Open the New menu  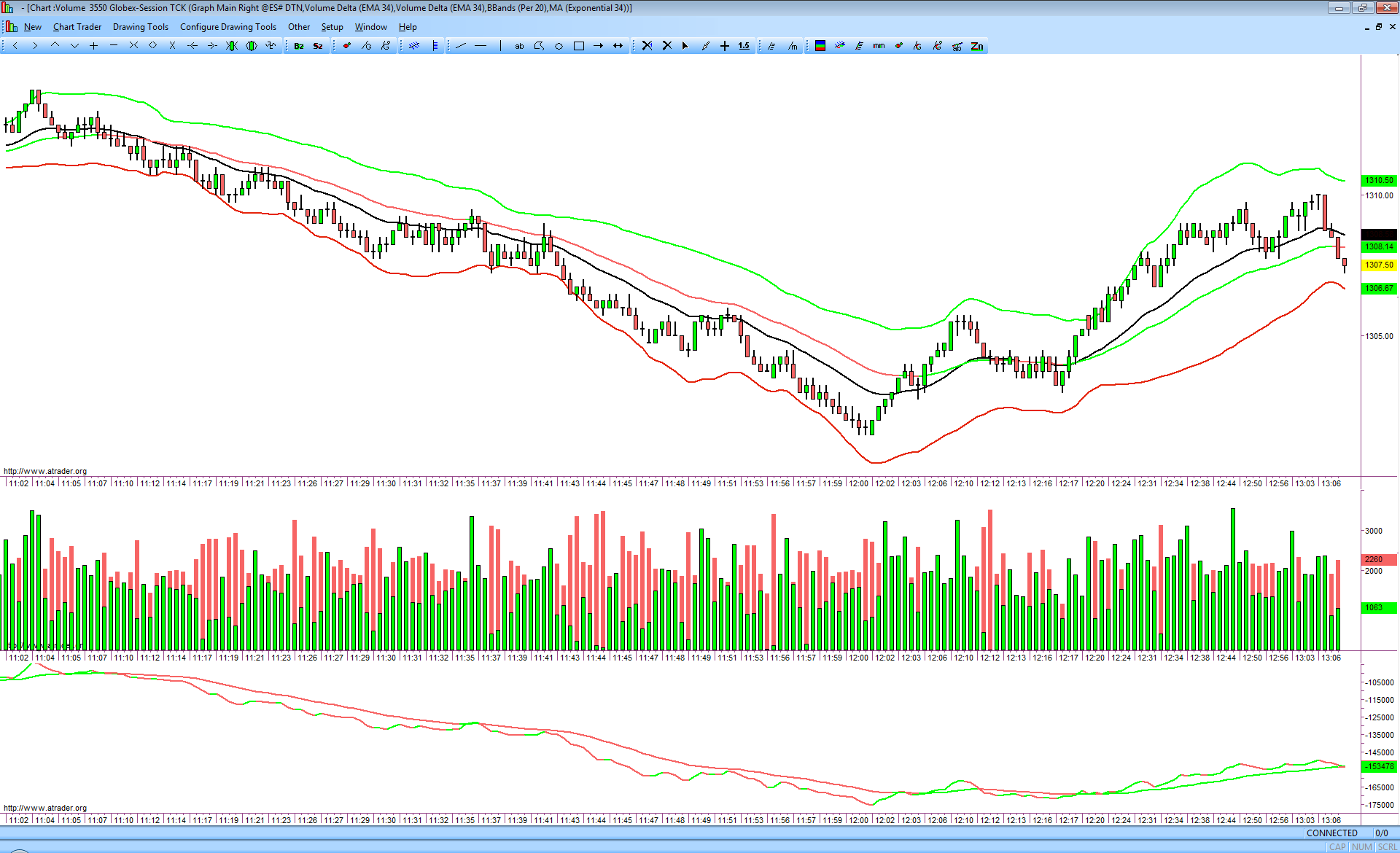click(x=33, y=27)
